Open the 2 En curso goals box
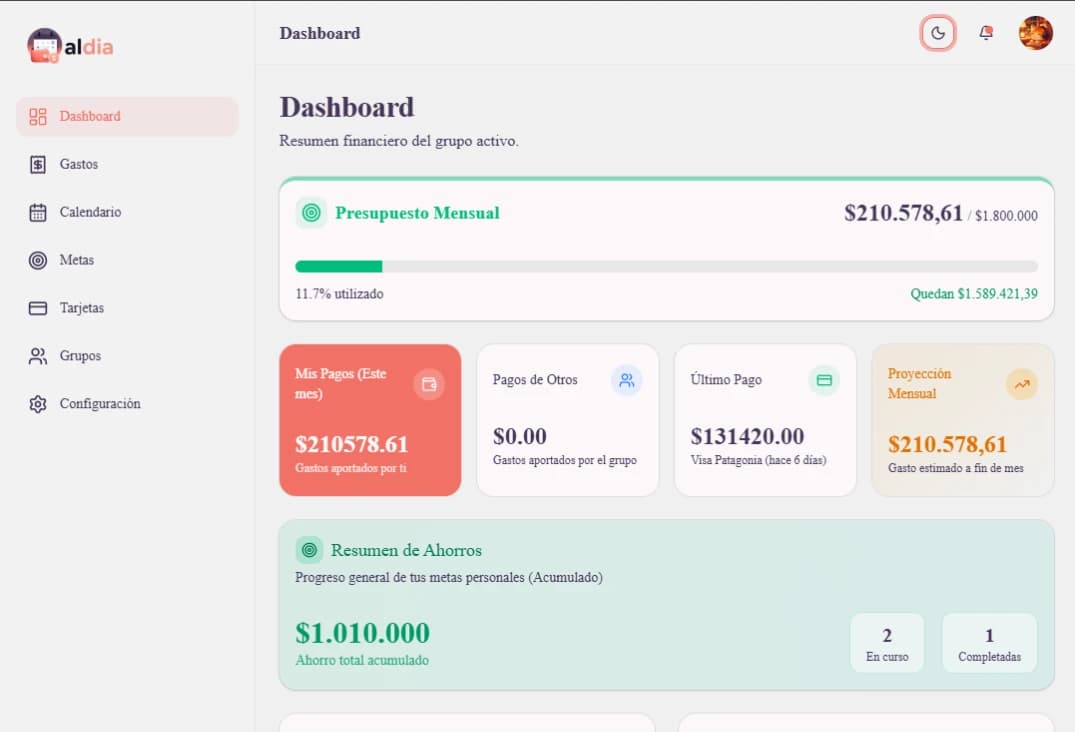Screen dimensions: 1075x732 point(887,643)
